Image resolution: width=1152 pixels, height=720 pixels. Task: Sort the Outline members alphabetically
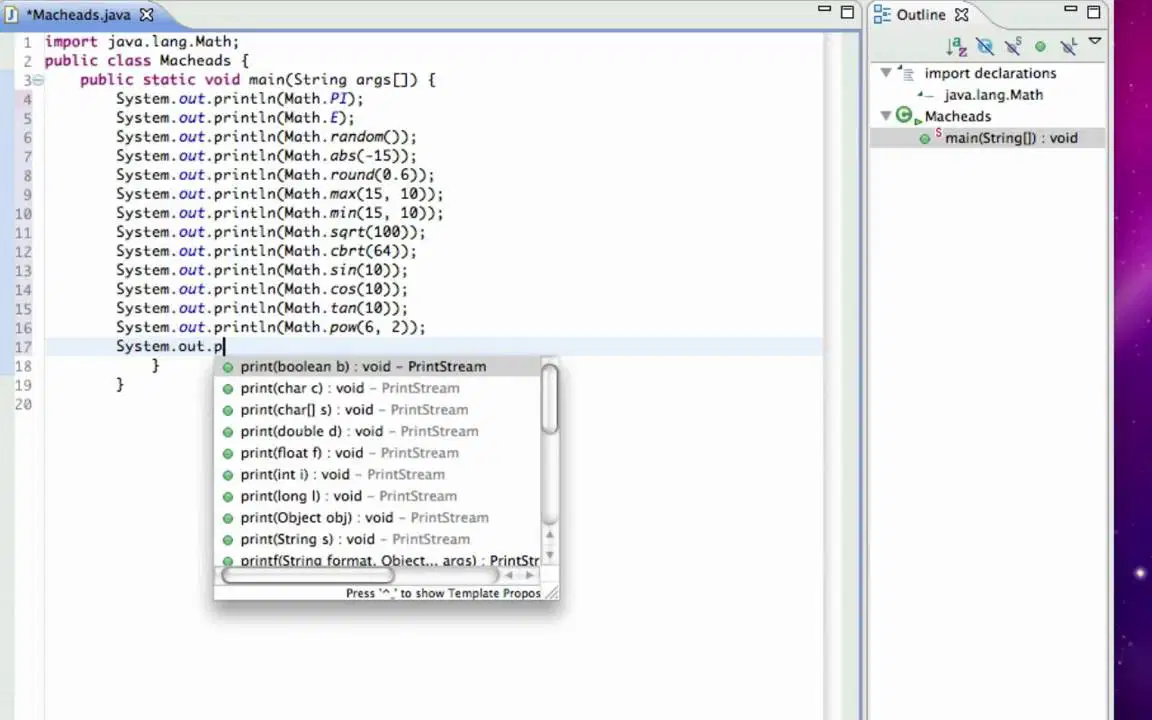(956, 46)
